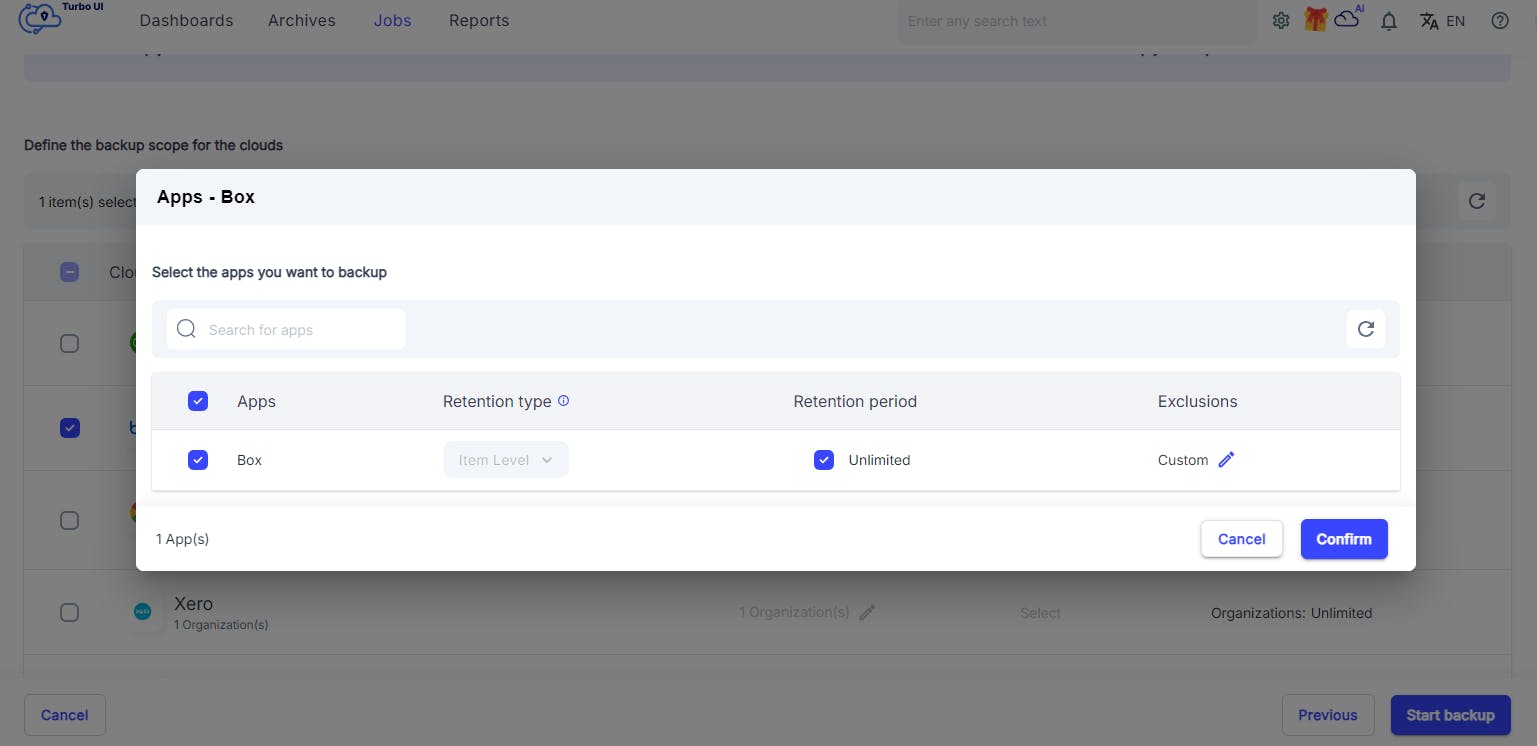Open the Reports tab
The image size is (1537, 746).
(479, 20)
